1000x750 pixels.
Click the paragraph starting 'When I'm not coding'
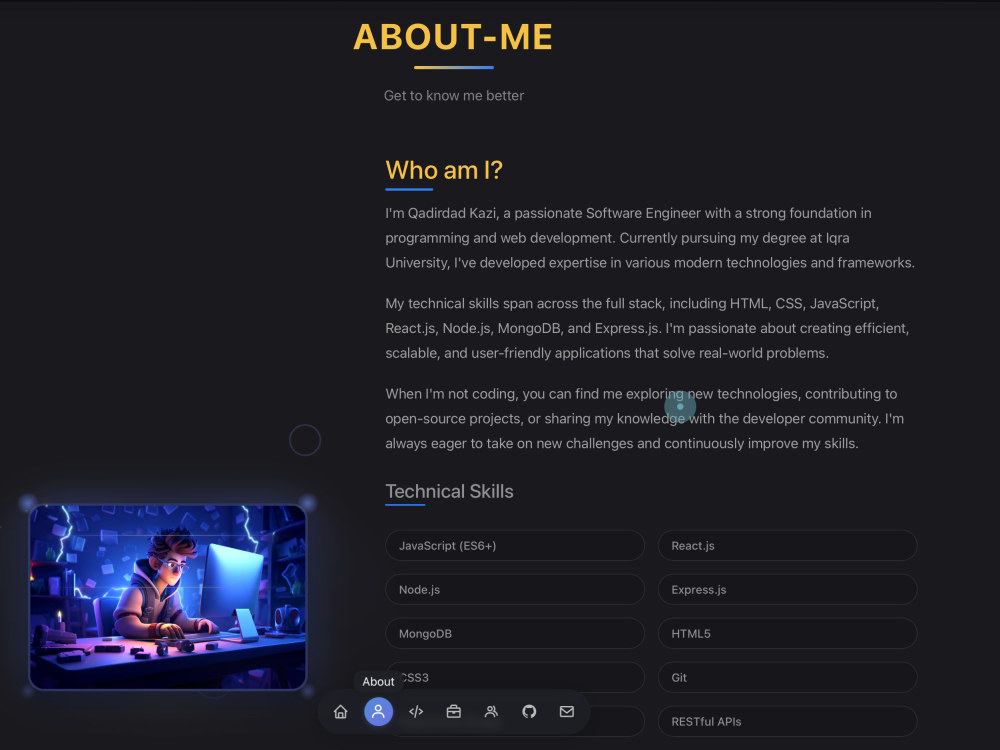pyautogui.click(x=644, y=418)
